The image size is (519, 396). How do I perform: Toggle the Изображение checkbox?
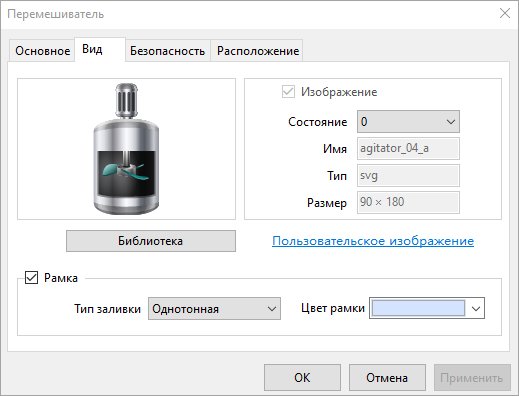click(288, 92)
